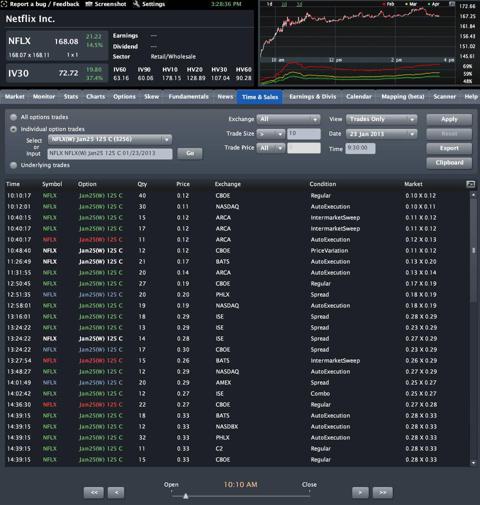Switch to the Monitor tab
This screenshot has height=505, width=480.
pos(44,97)
